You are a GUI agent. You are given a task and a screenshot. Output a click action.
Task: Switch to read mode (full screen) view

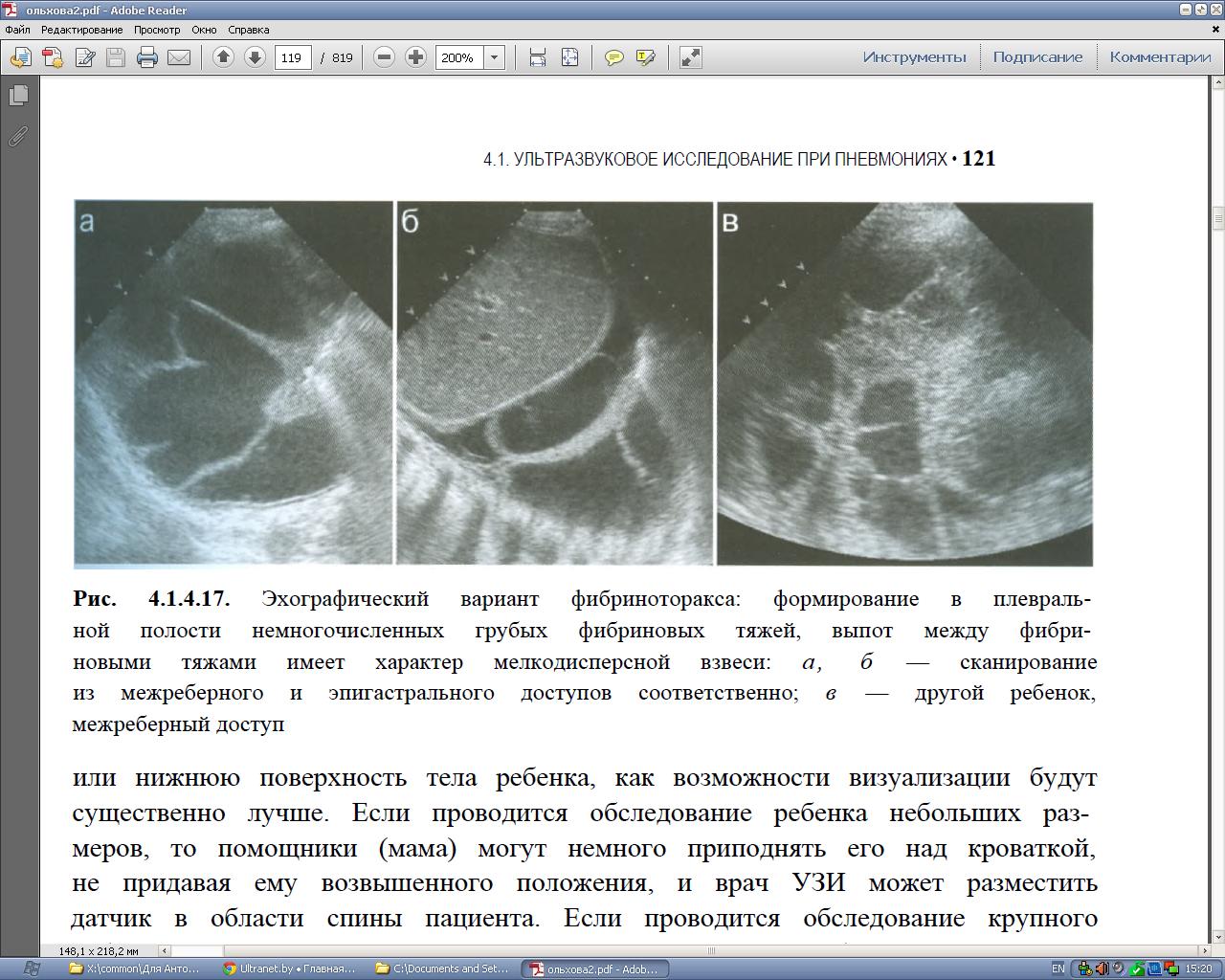coord(690,57)
